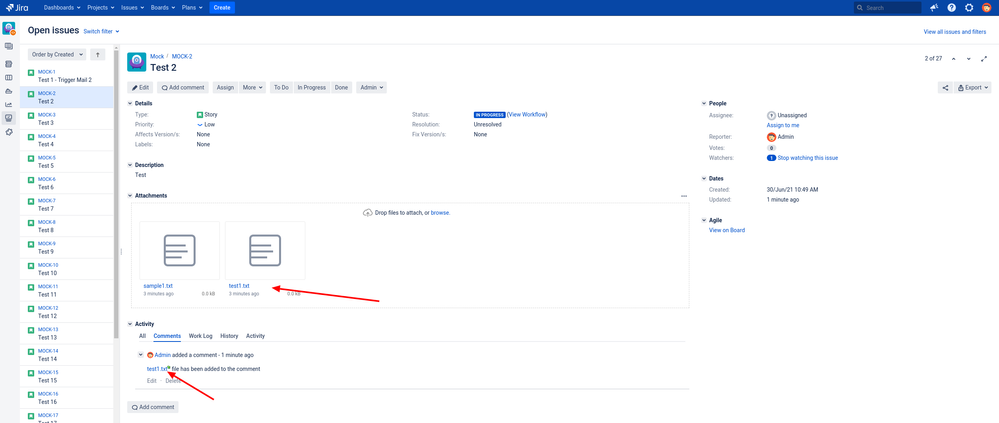The image size is (999, 423).
Task: Collapse the People section
Action: (704, 103)
